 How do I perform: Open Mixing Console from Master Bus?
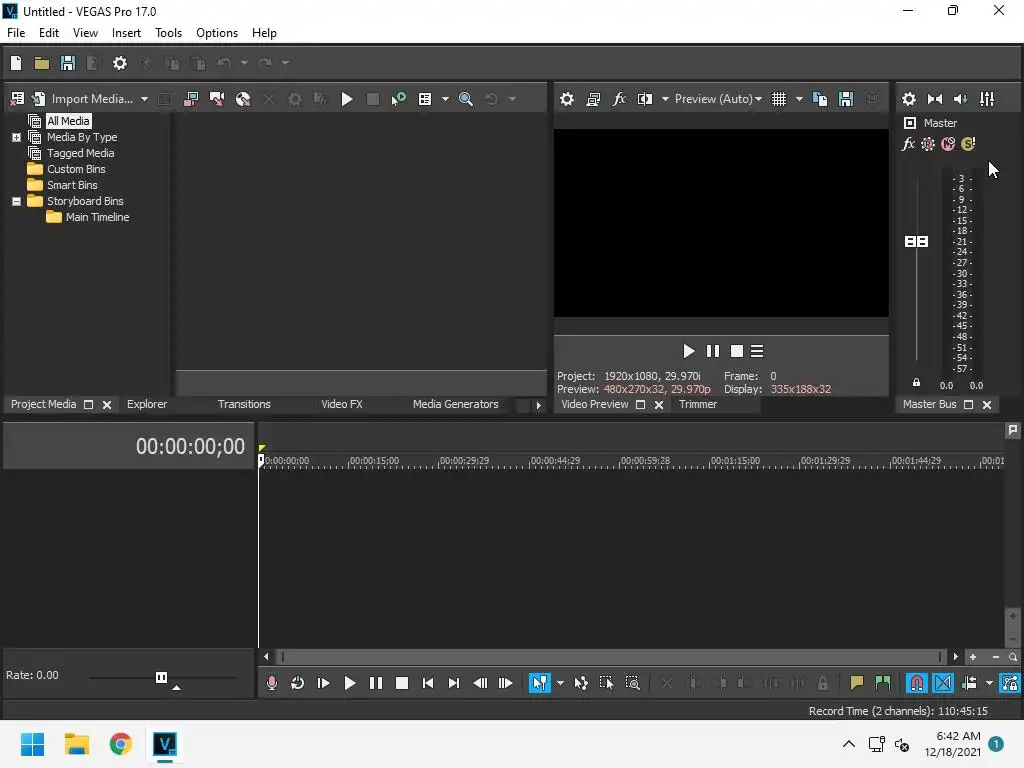tap(987, 99)
